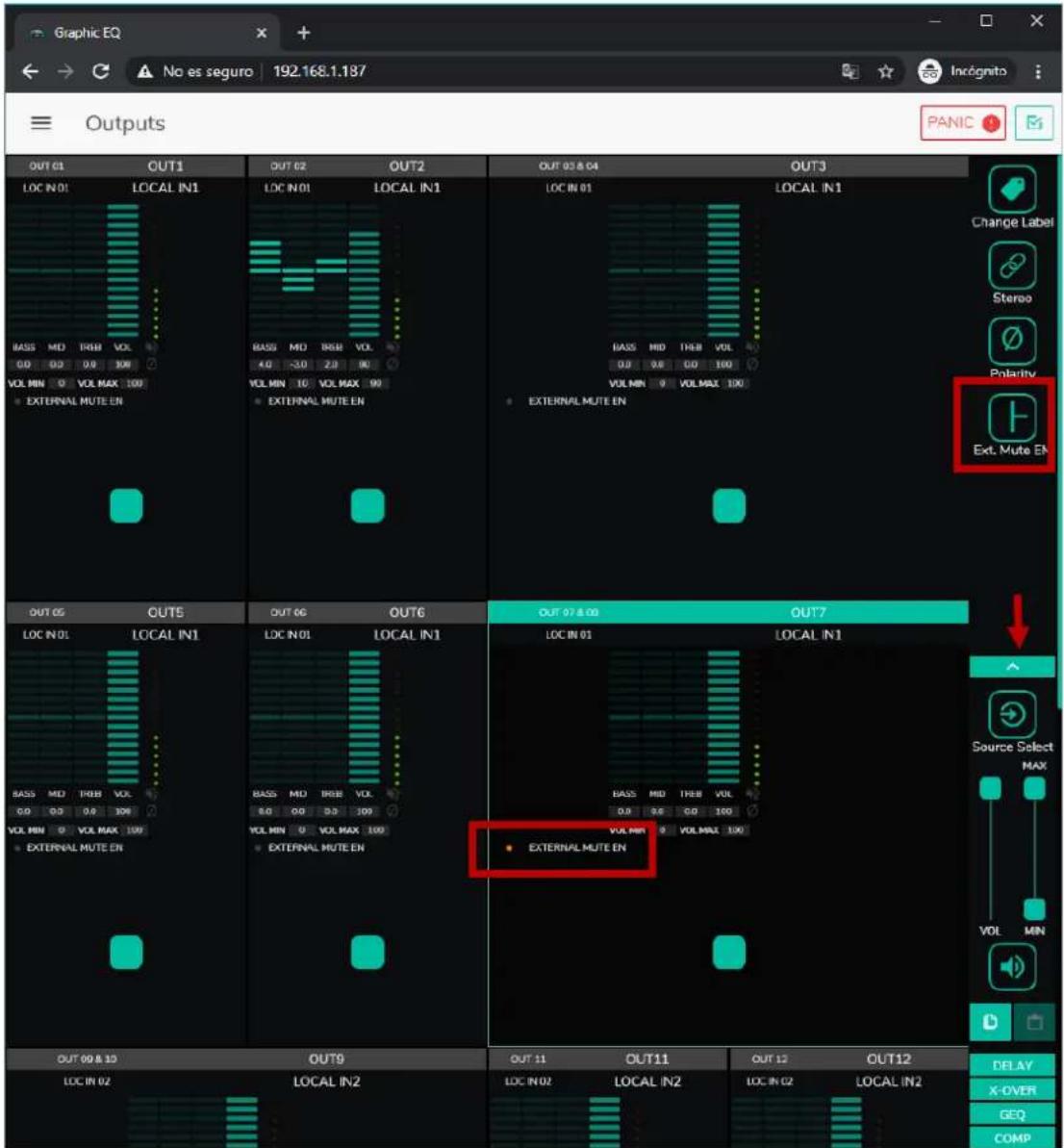This screenshot has height=1148, width=1064.
Task: Click the VOL value field on OUT1
Action: click(x=122, y=364)
